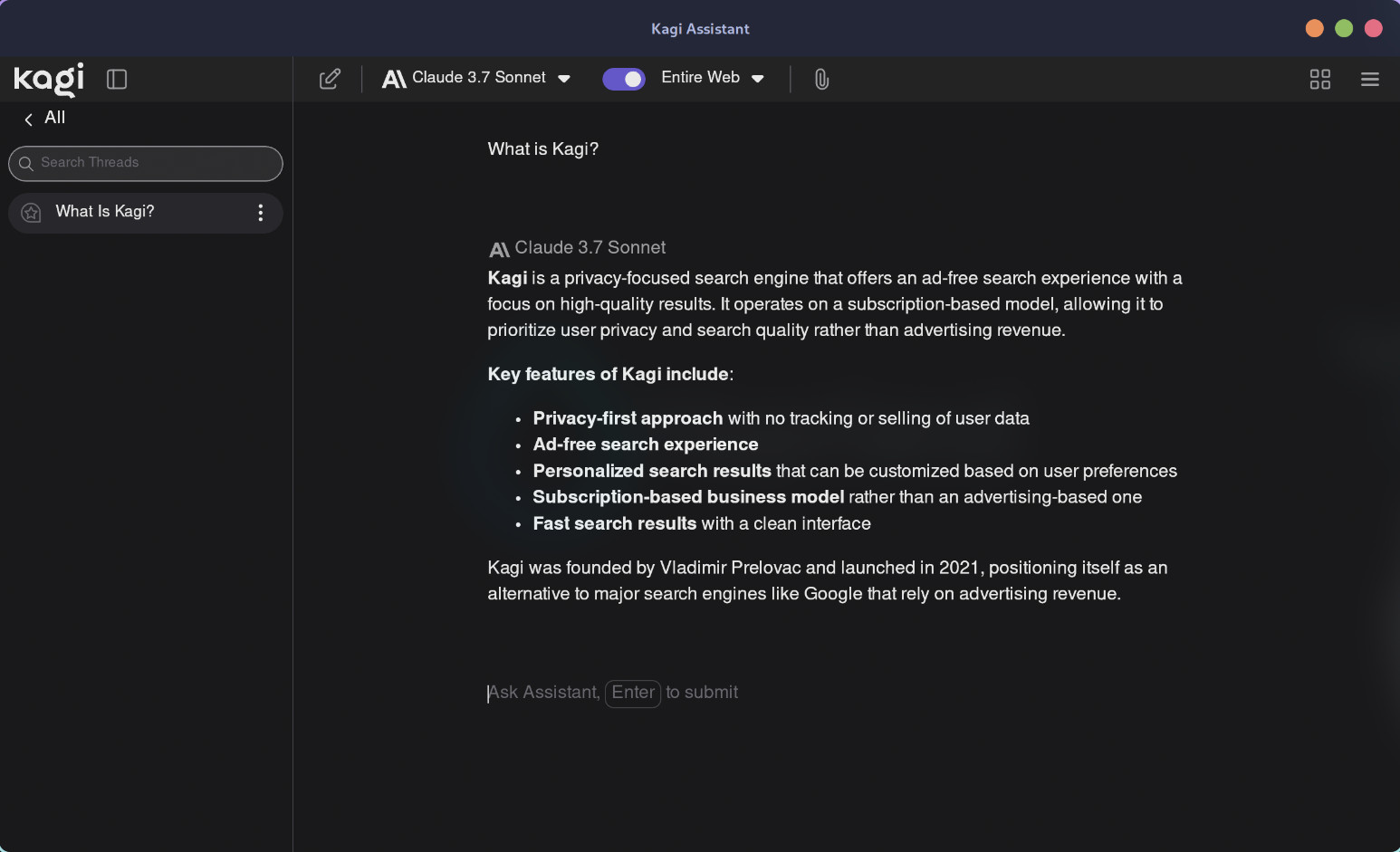Image resolution: width=1400 pixels, height=852 pixels.
Task: Click the search magnifier icon in sidebar
Action: click(26, 164)
